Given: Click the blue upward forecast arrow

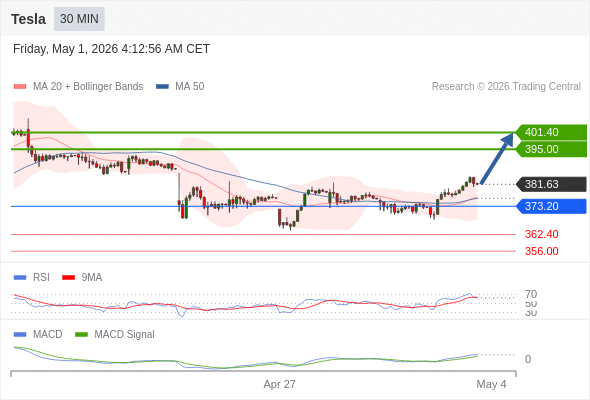Looking at the screenshot, I should point(497,158).
